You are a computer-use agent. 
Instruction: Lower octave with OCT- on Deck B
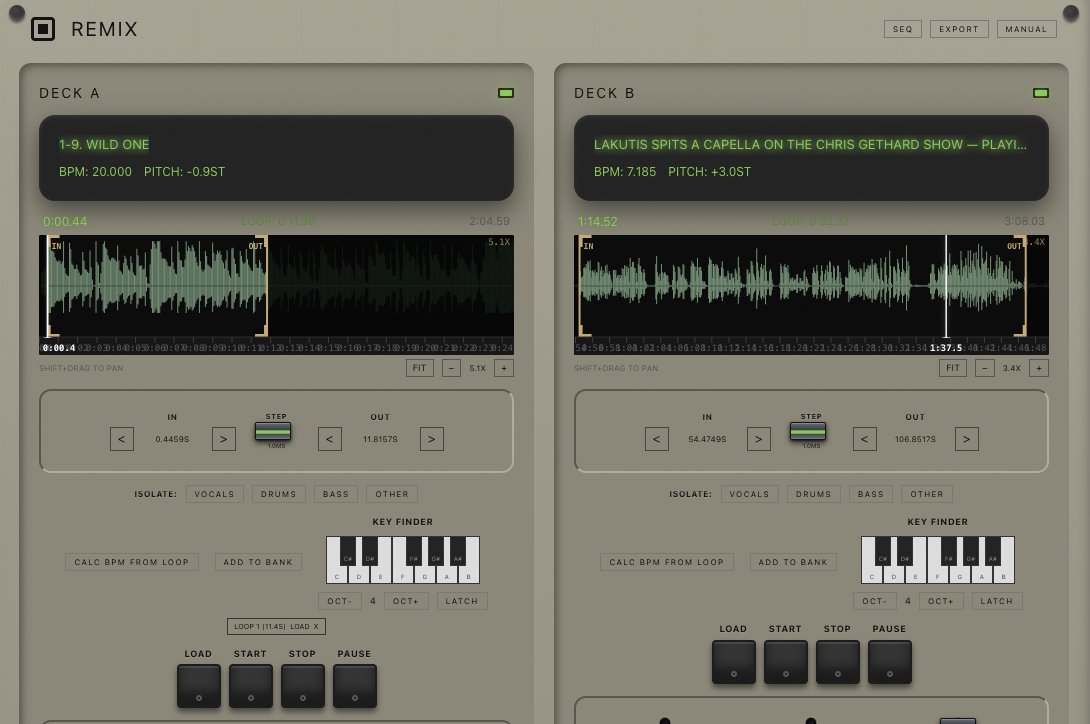(875, 601)
